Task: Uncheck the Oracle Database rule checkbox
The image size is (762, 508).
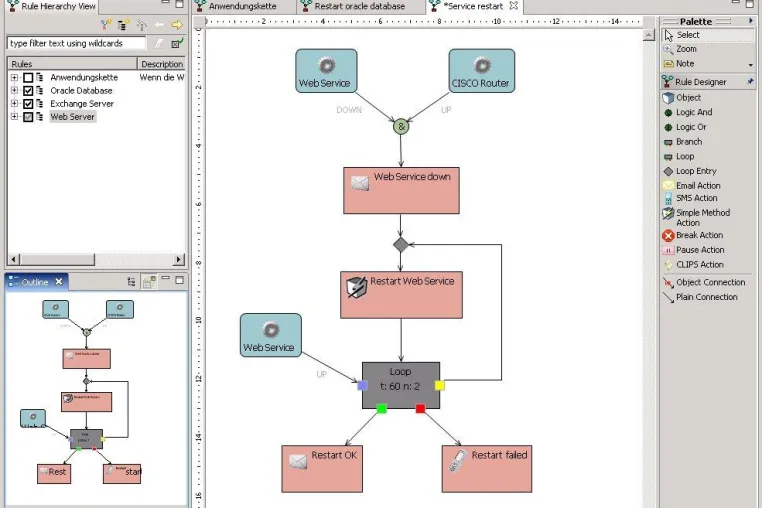Action: pos(28,91)
